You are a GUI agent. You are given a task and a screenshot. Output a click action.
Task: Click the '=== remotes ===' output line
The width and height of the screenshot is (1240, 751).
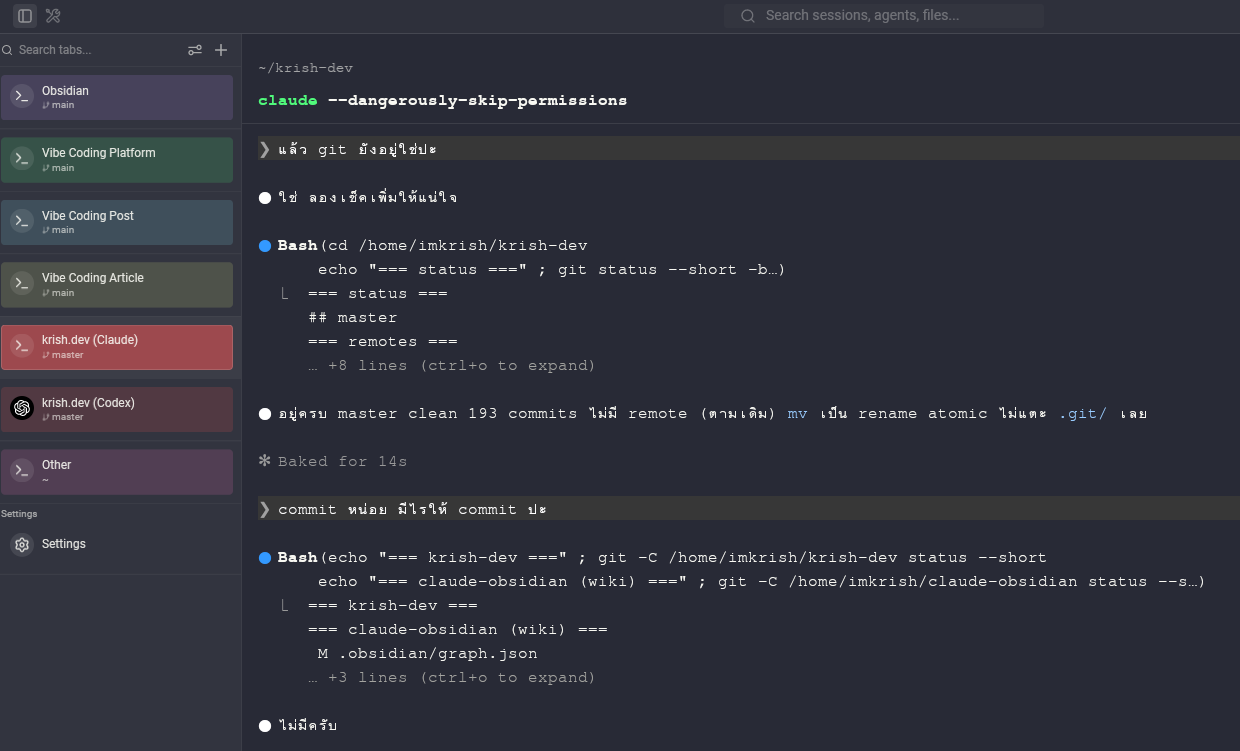383,341
